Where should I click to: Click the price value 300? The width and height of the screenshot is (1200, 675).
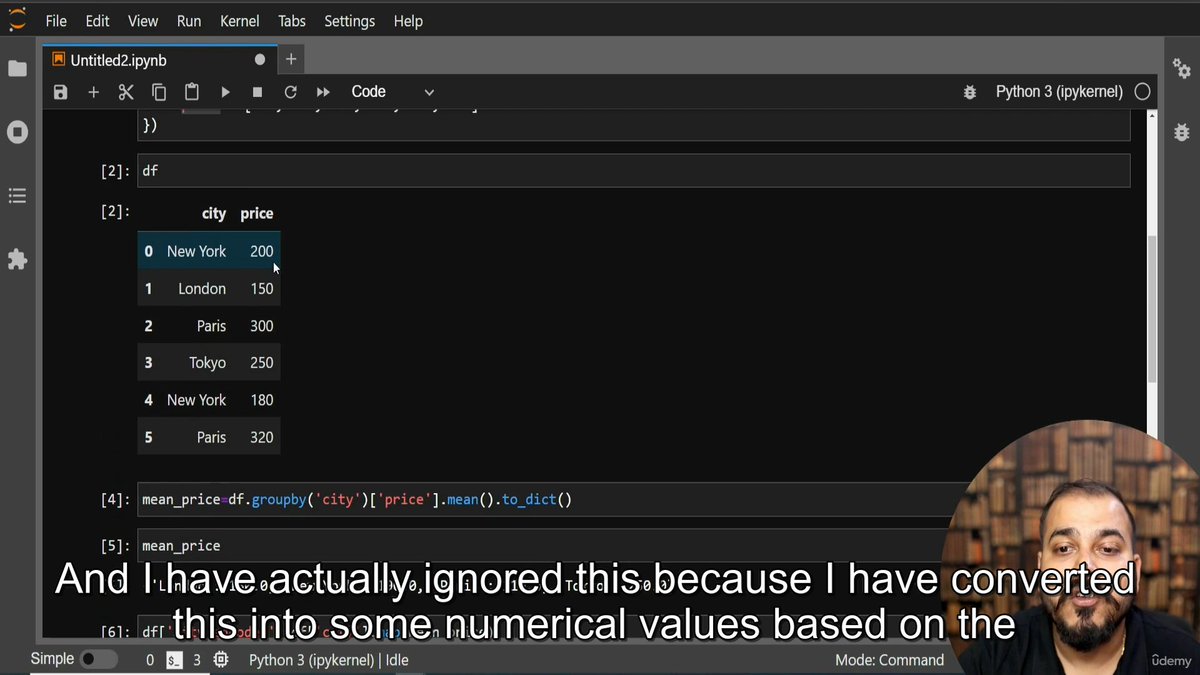tap(261, 326)
